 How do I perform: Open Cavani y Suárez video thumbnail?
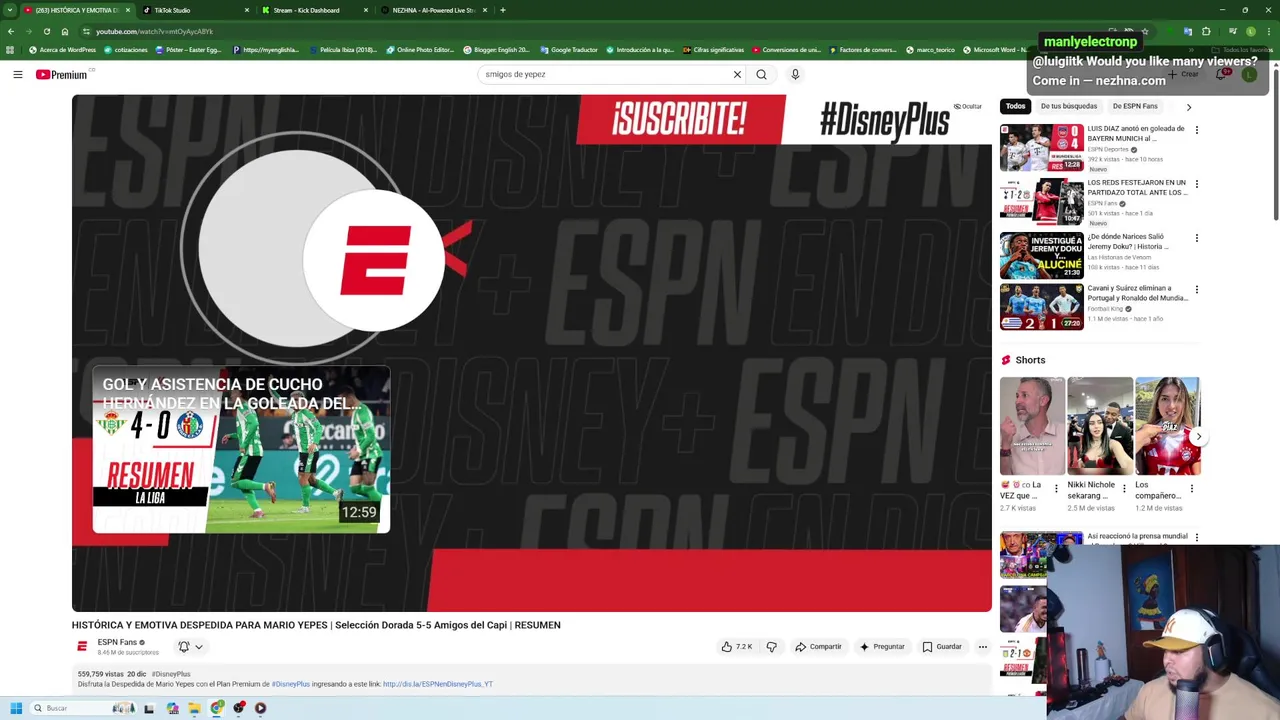point(1041,307)
